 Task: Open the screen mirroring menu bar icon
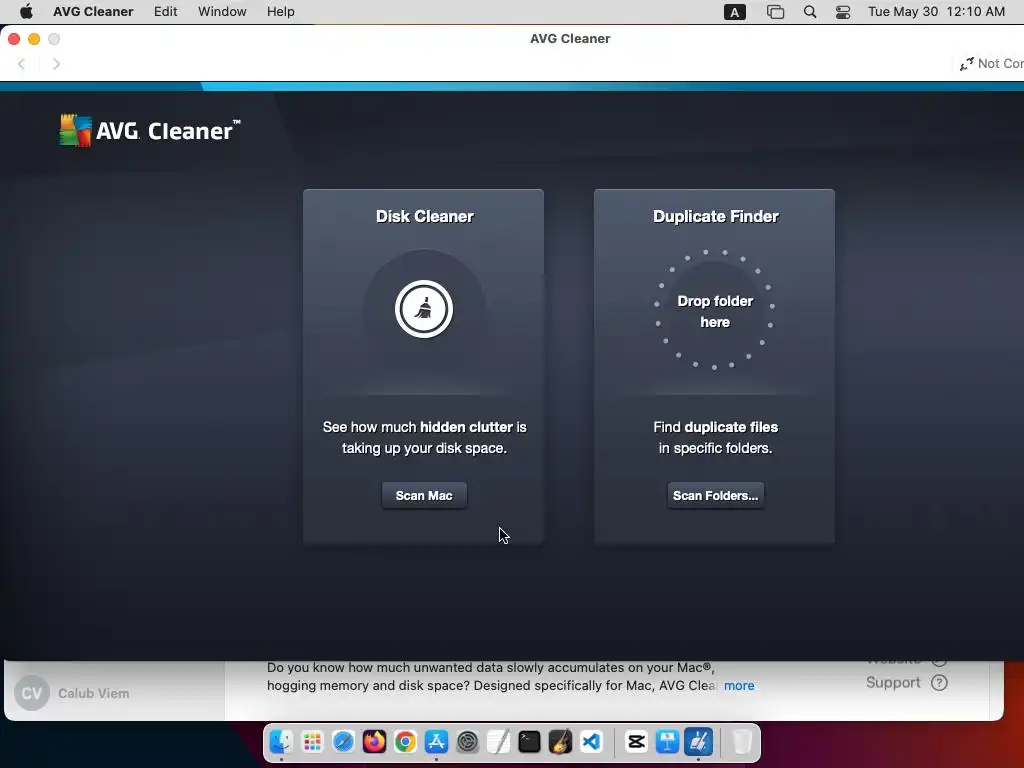point(775,12)
